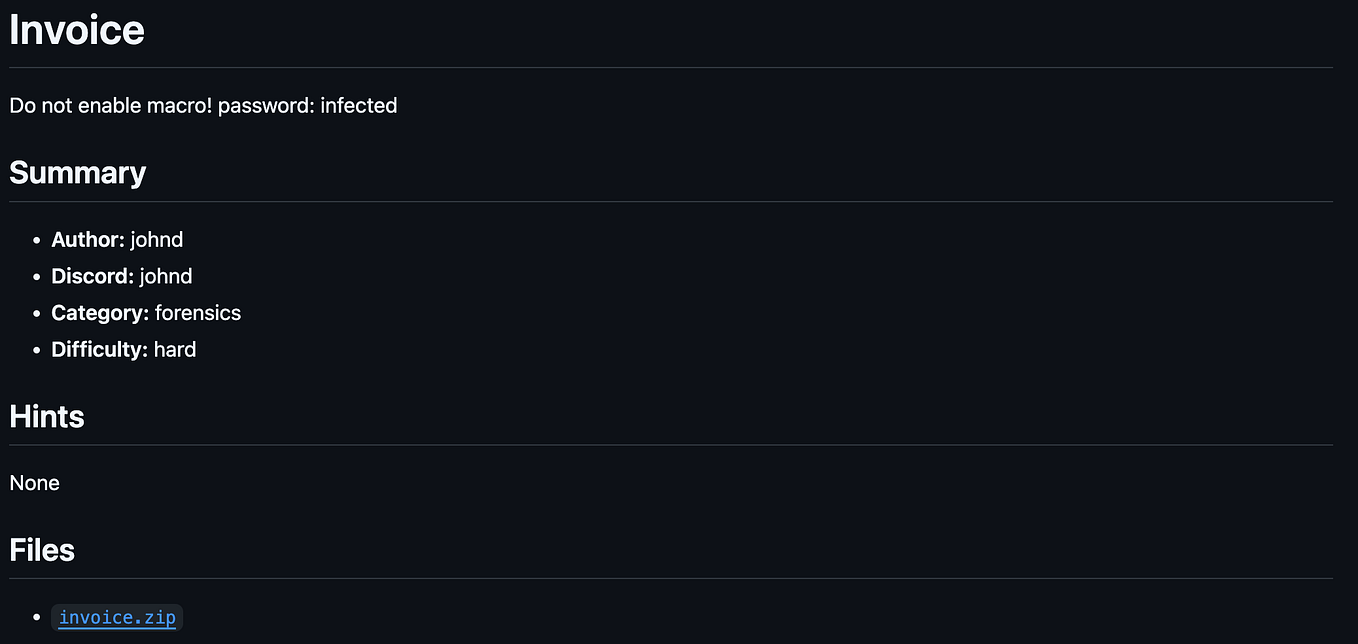Click the Hints section heading
The width and height of the screenshot is (1358, 644).
pos(47,416)
